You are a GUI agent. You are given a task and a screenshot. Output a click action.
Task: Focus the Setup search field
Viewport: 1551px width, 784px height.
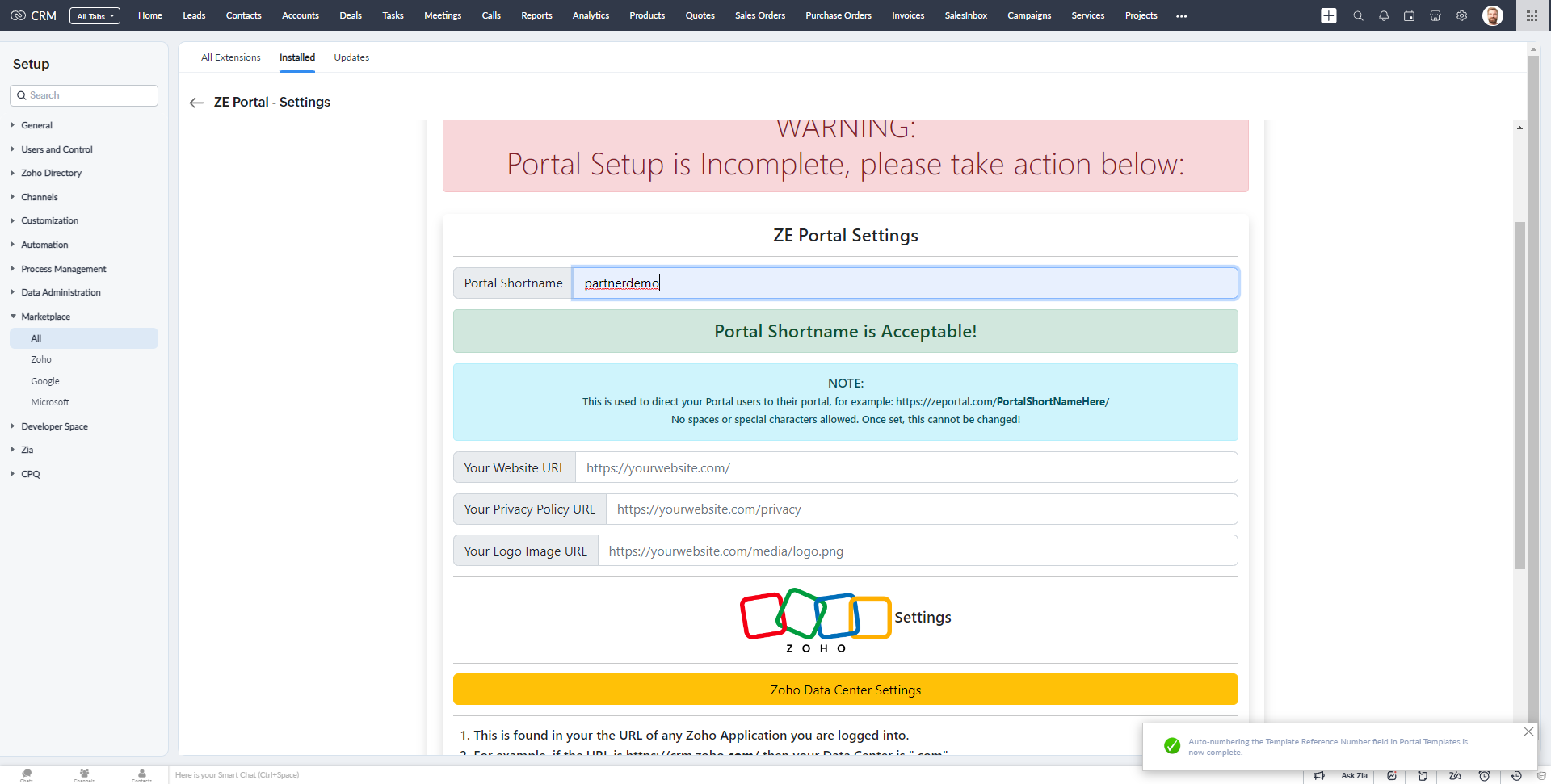click(x=84, y=95)
